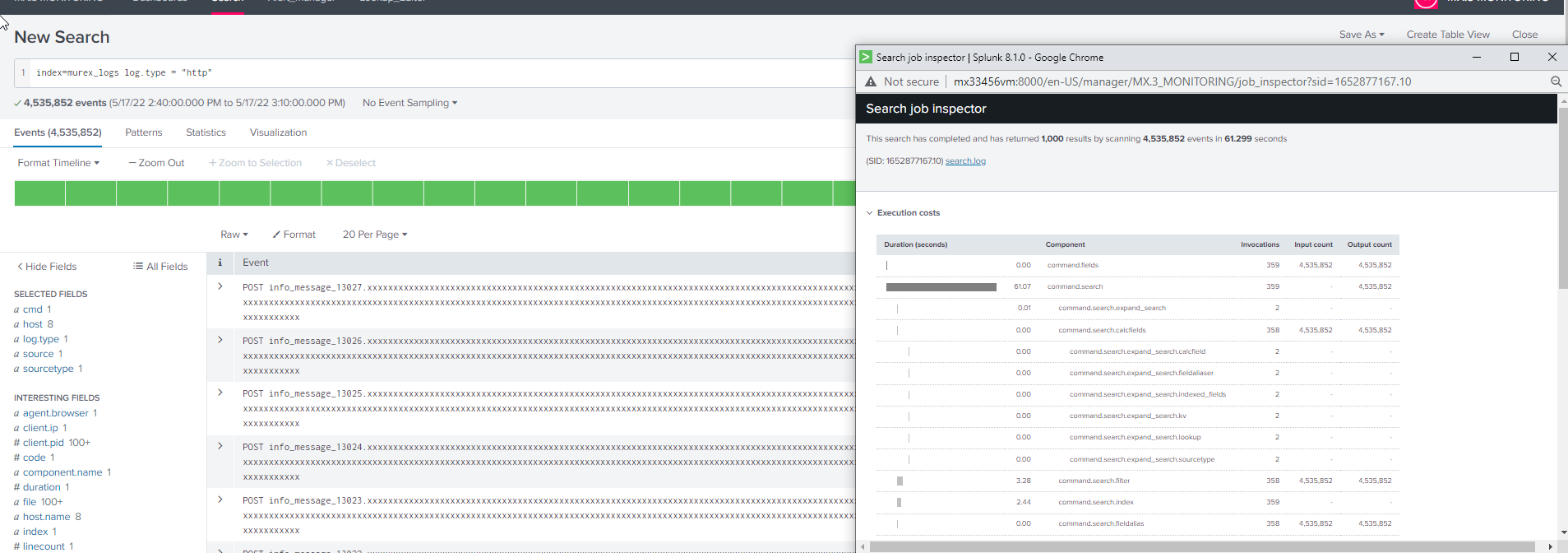Open the Format pencil option for events

pos(294,235)
